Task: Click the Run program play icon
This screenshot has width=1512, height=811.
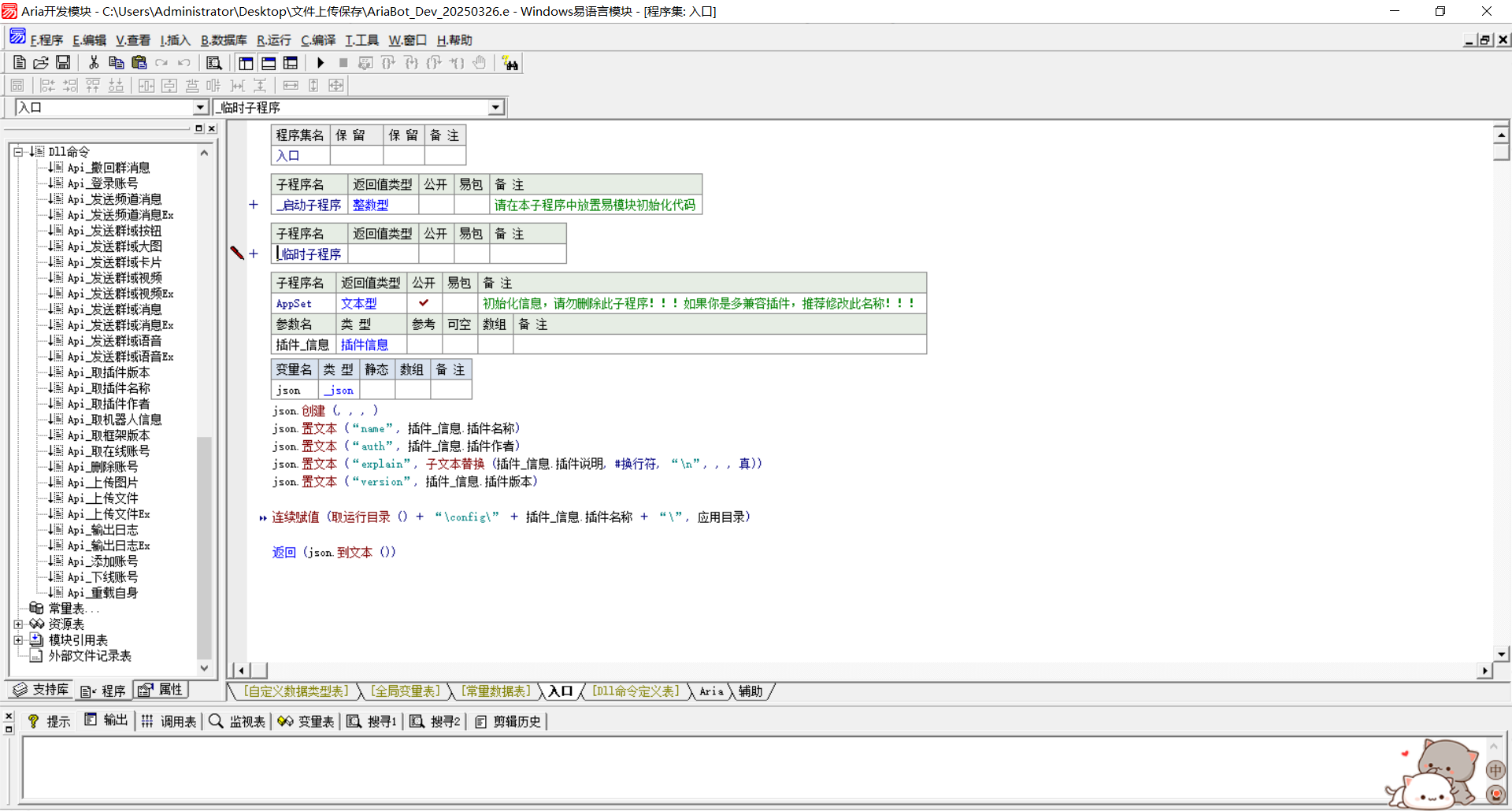Action: [321, 63]
